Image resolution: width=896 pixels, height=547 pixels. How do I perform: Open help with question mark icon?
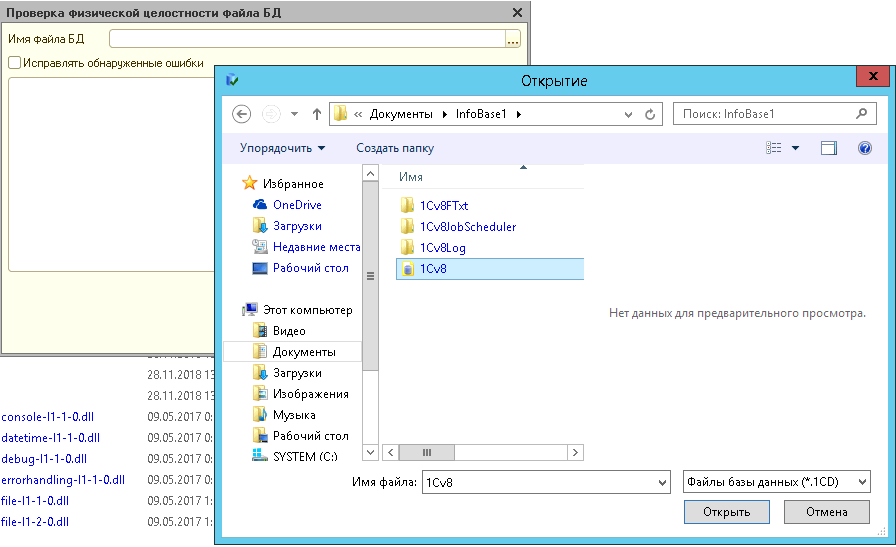coord(865,148)
